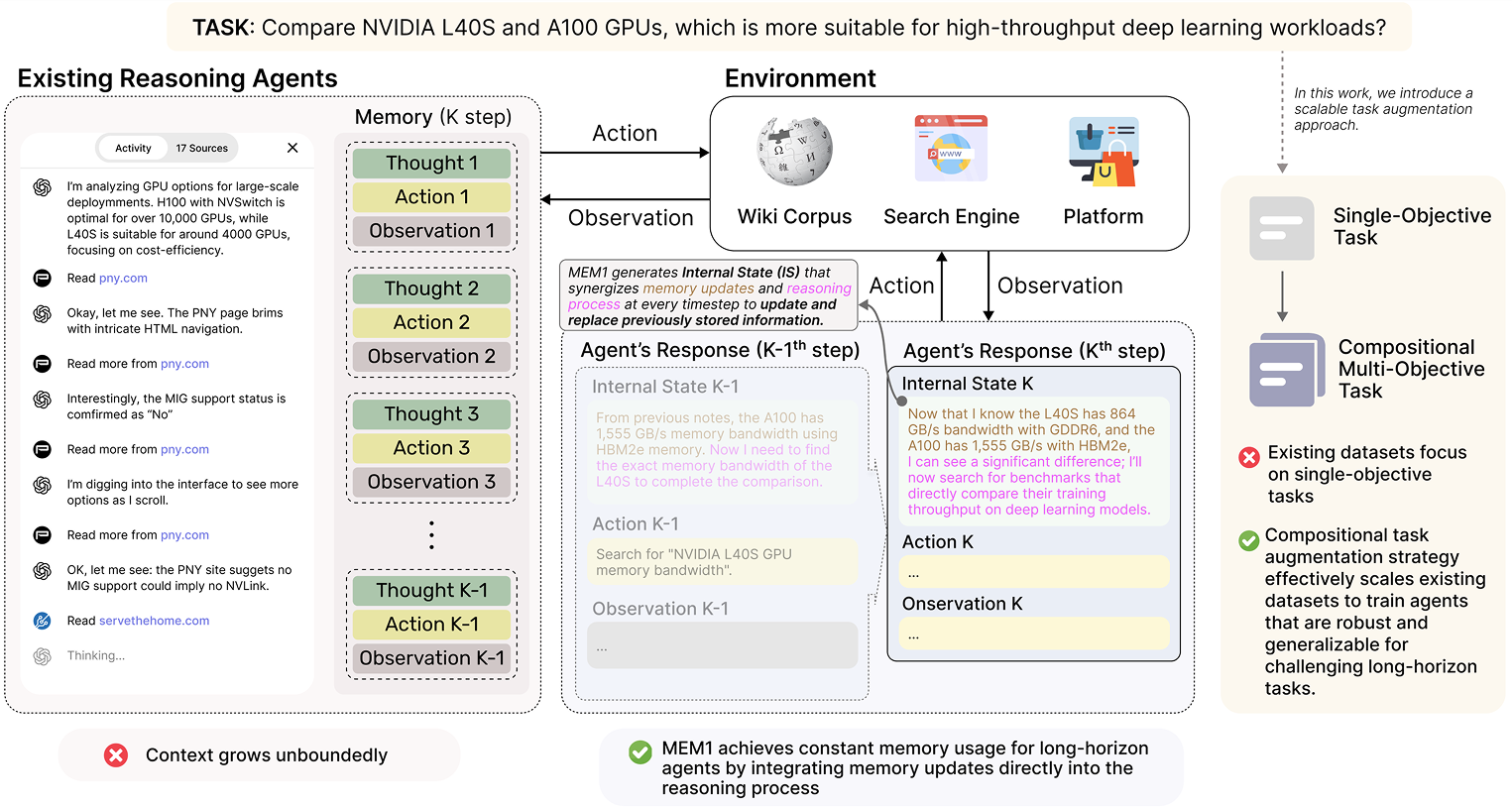Click the servethehome.com source icon

(42, 622)
